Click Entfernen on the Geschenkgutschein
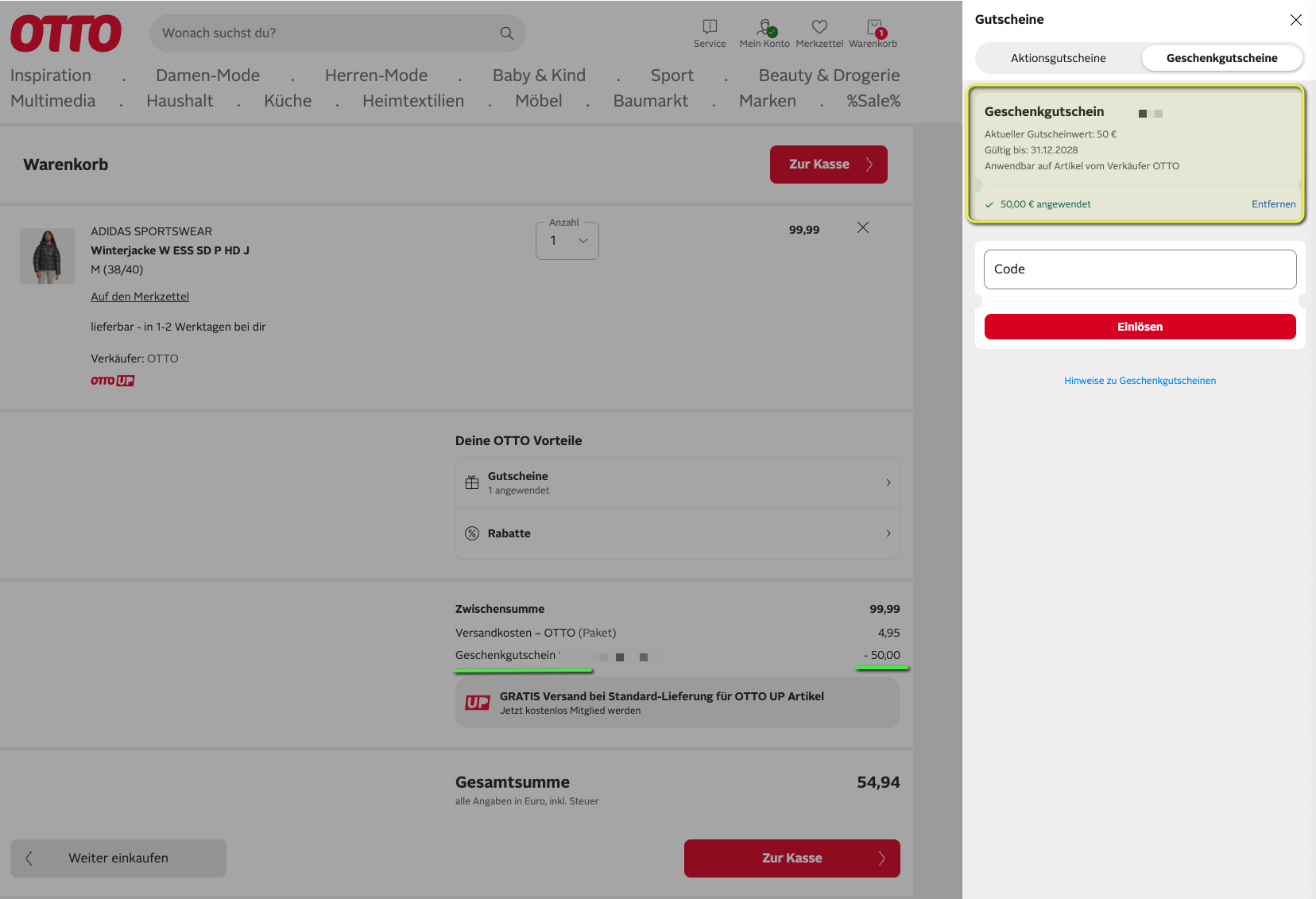 tap(1274, 204)
